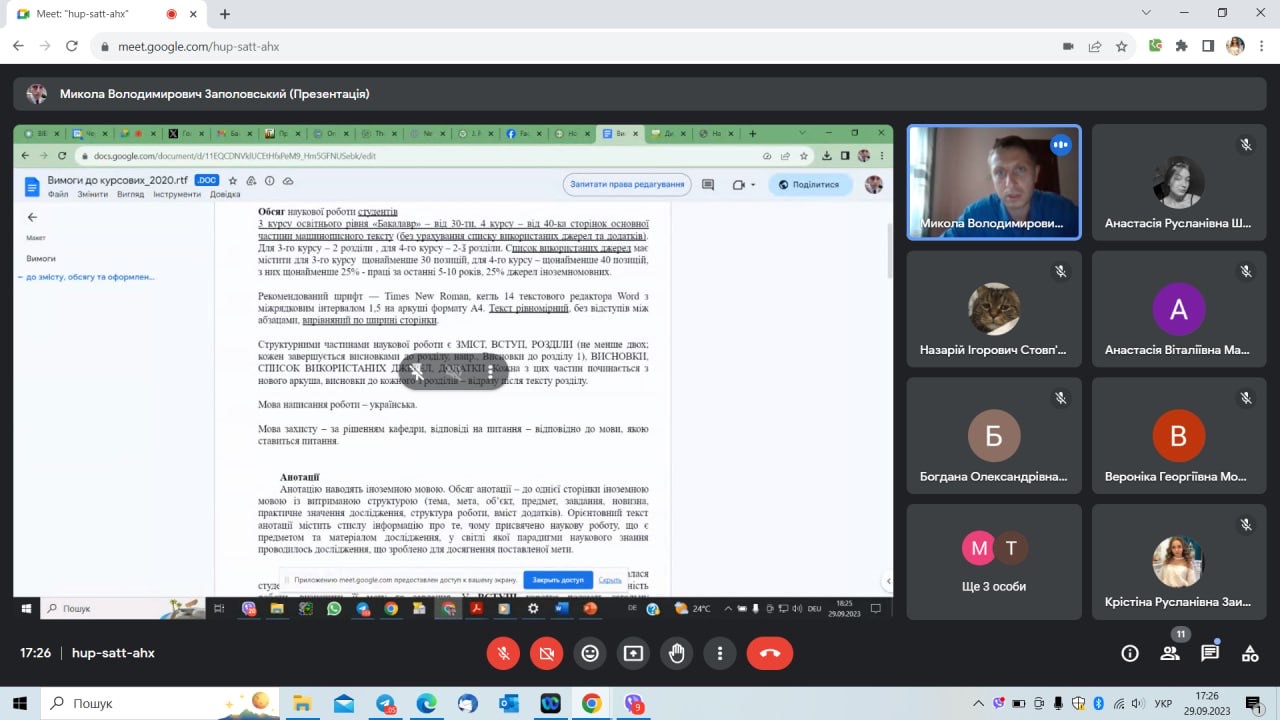Viewport: 1280px width, 720px height.
Task: Click the present screen button
Action: point(633,653)
